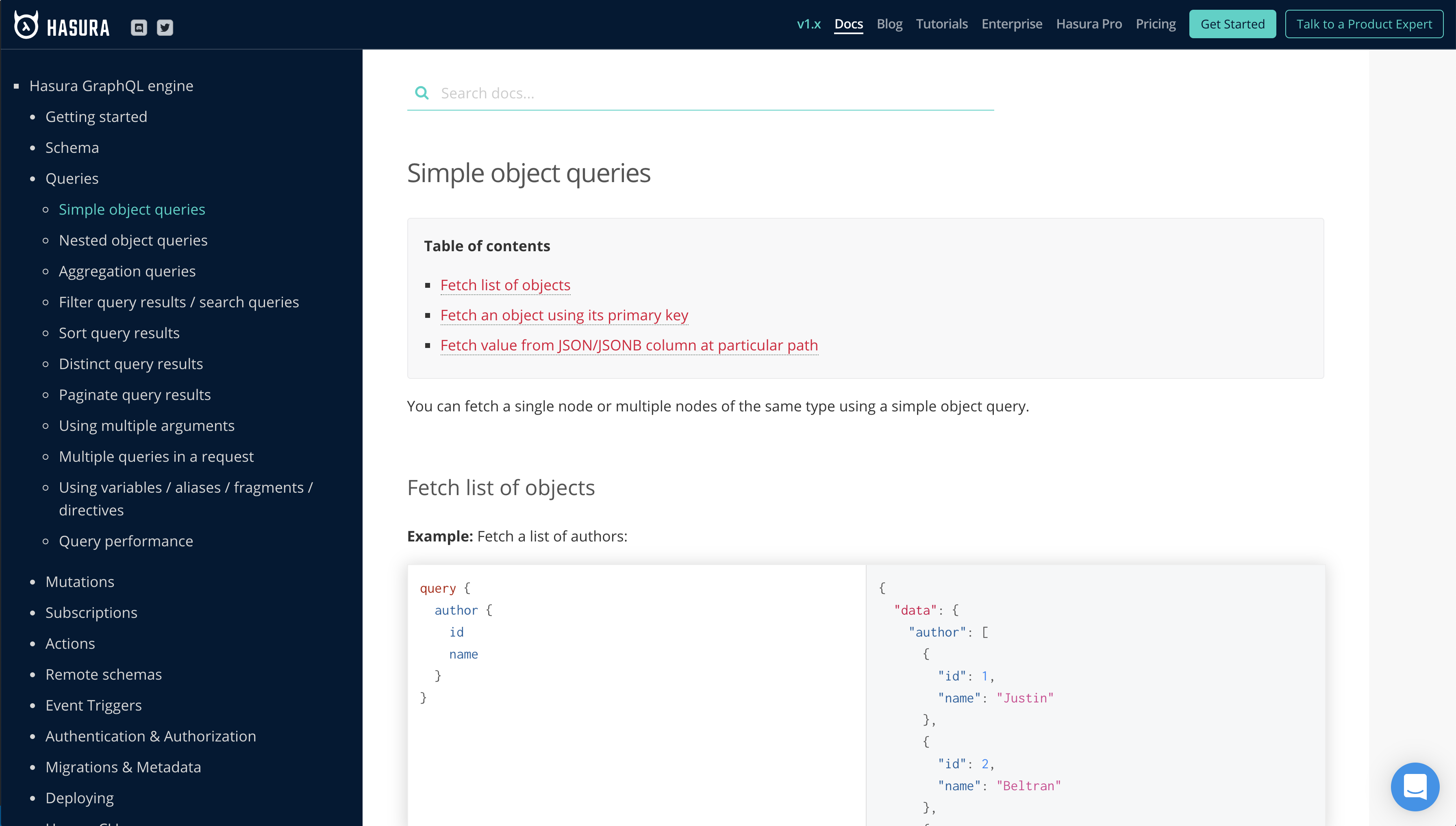The height and width of the screenshot is (826, 1456).
Task: Open the v1.x version selector
Action: pyautogui.click(x=809, y=24)
